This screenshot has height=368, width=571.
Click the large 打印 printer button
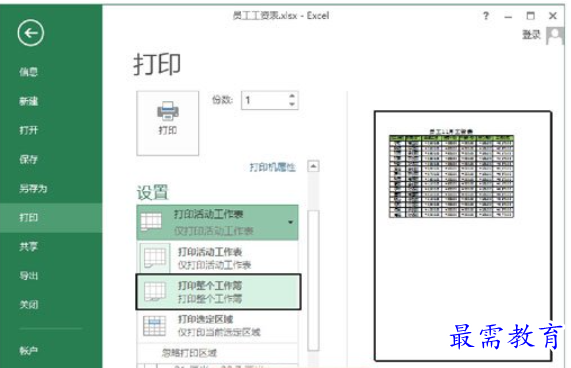coord(168,123)
